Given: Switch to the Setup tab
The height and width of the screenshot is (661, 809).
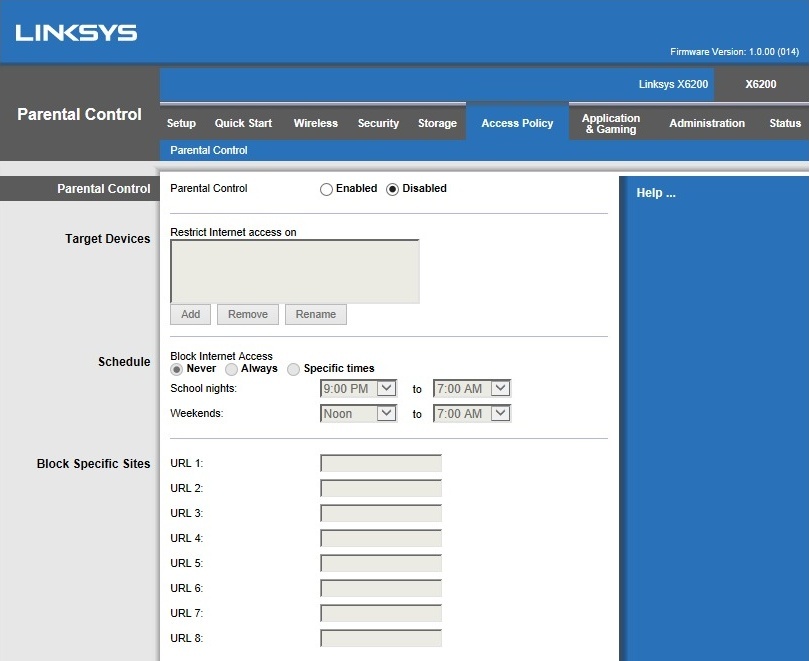Looking at the screenshot, I should point(180,123).
